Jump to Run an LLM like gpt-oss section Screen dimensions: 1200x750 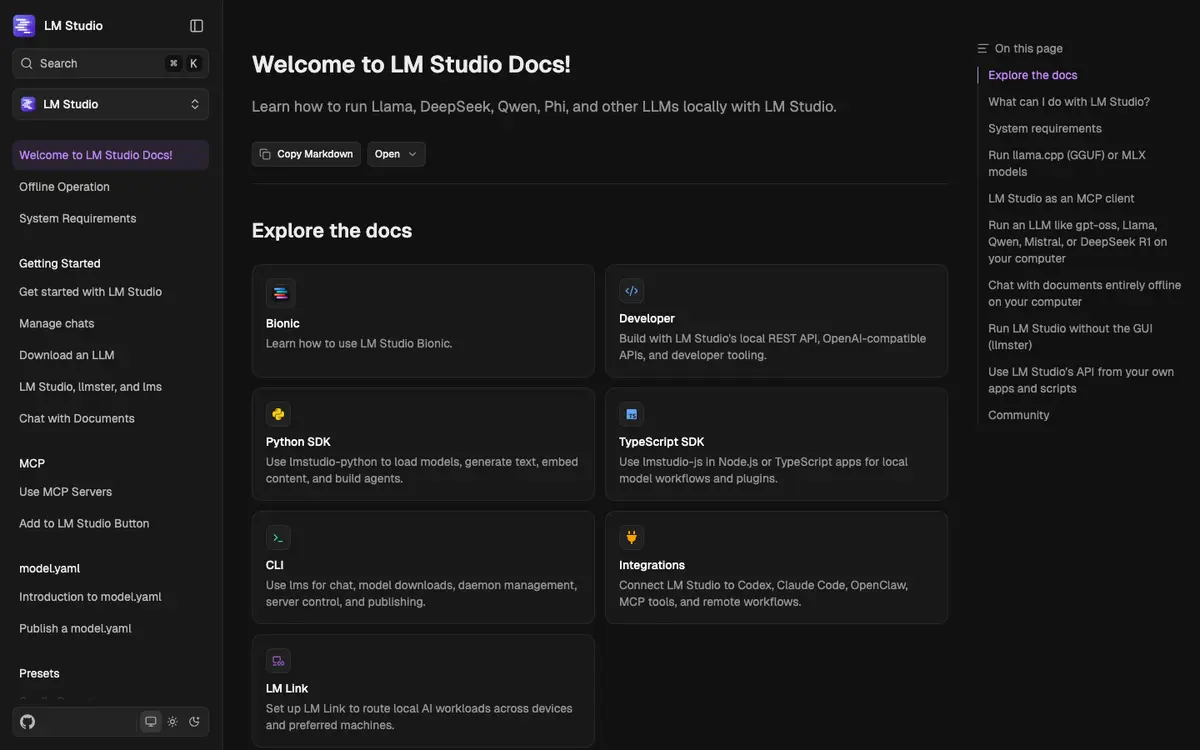tap(1078, 242)
